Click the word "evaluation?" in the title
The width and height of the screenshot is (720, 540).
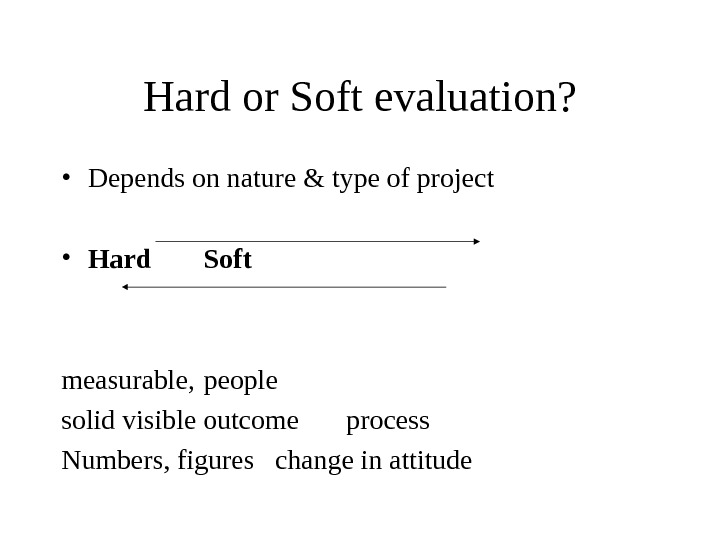pyautogui.click(x=474, y=97)
